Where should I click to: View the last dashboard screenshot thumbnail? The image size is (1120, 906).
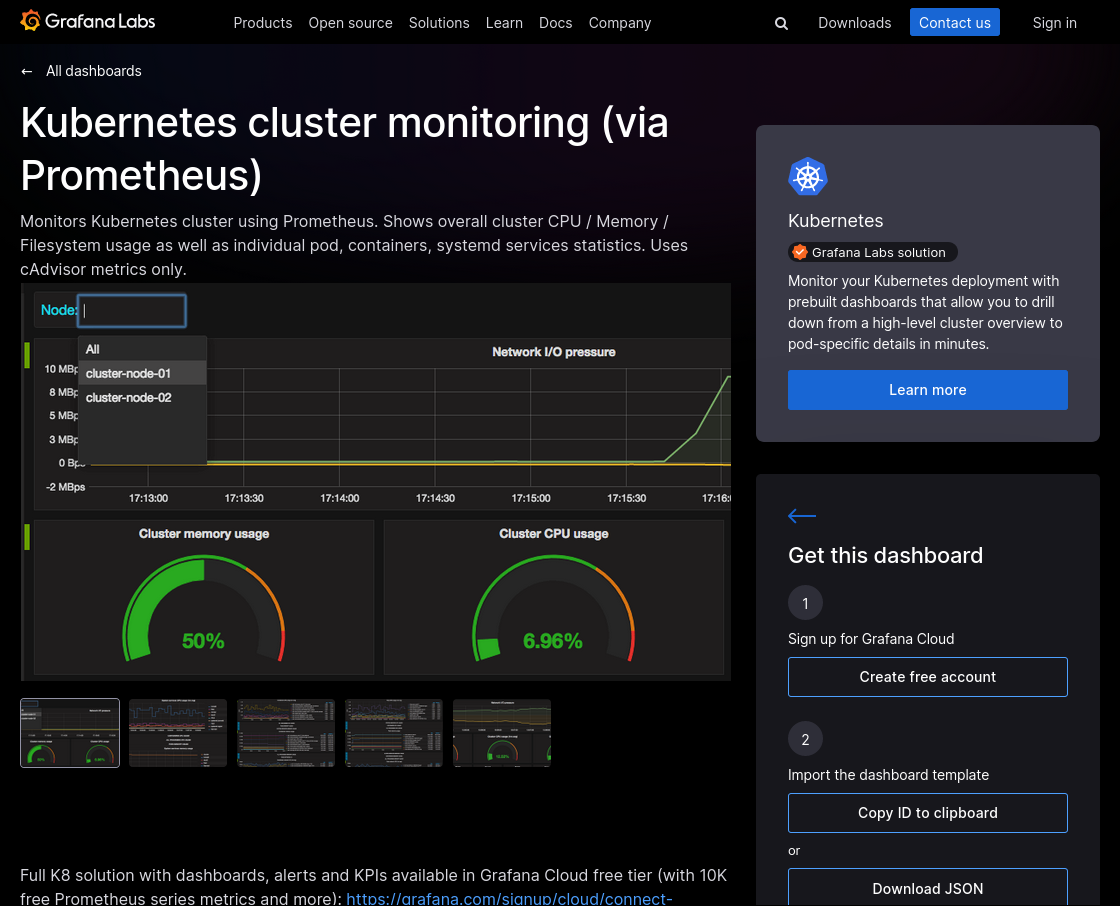502,733
